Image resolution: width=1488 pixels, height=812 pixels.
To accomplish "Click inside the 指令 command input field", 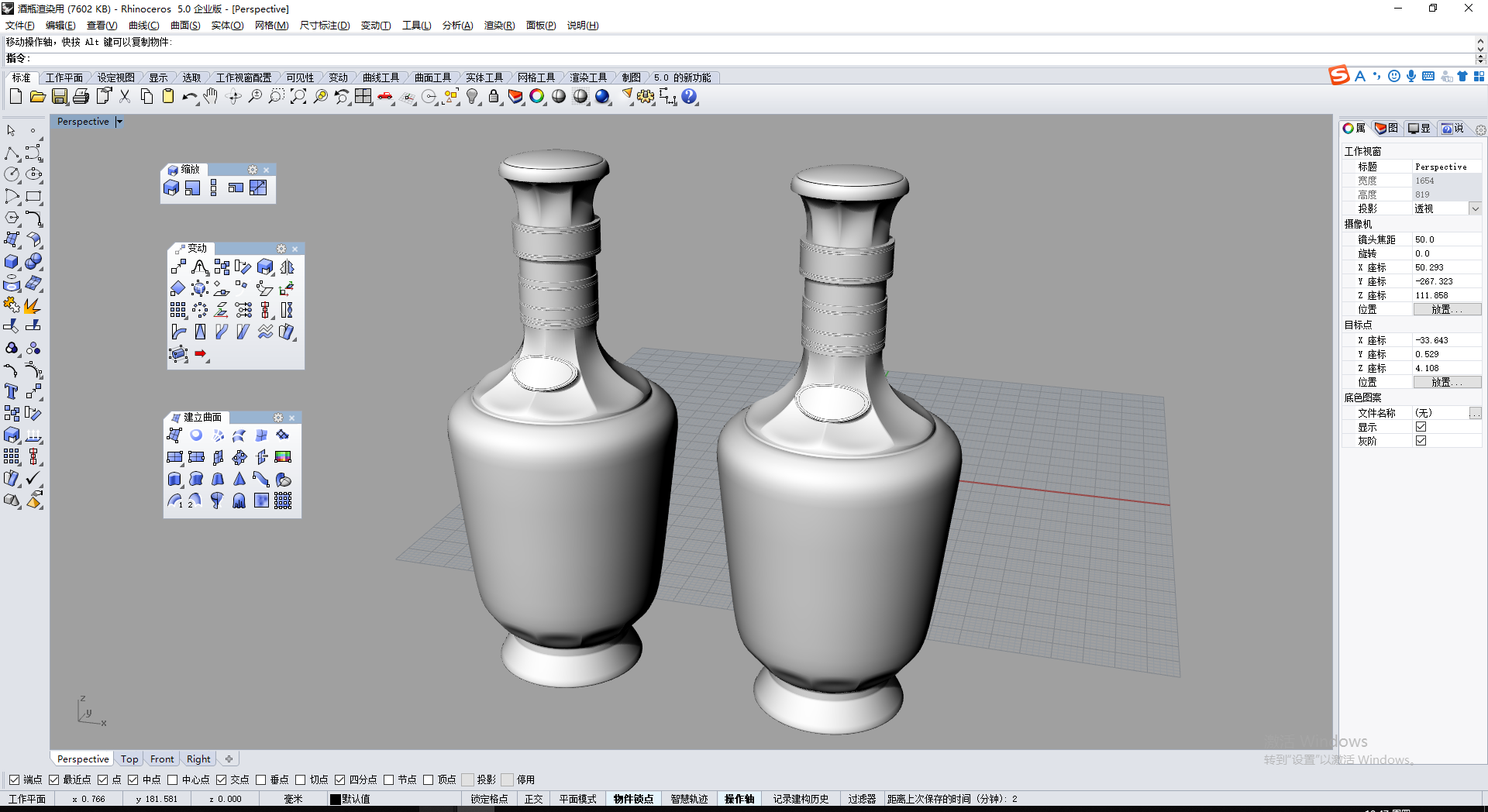I will (232, 58).
